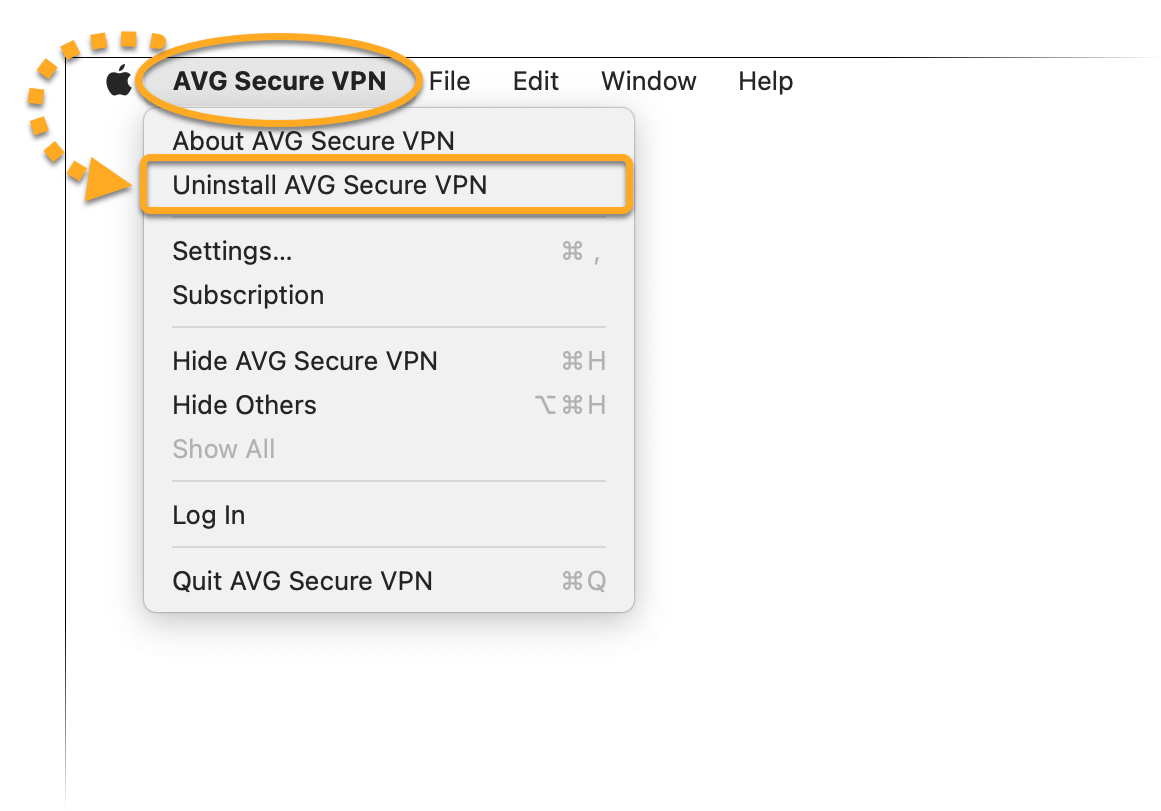Open the Edit menu
Screen dimensions: 1161x811
(535, 82)
